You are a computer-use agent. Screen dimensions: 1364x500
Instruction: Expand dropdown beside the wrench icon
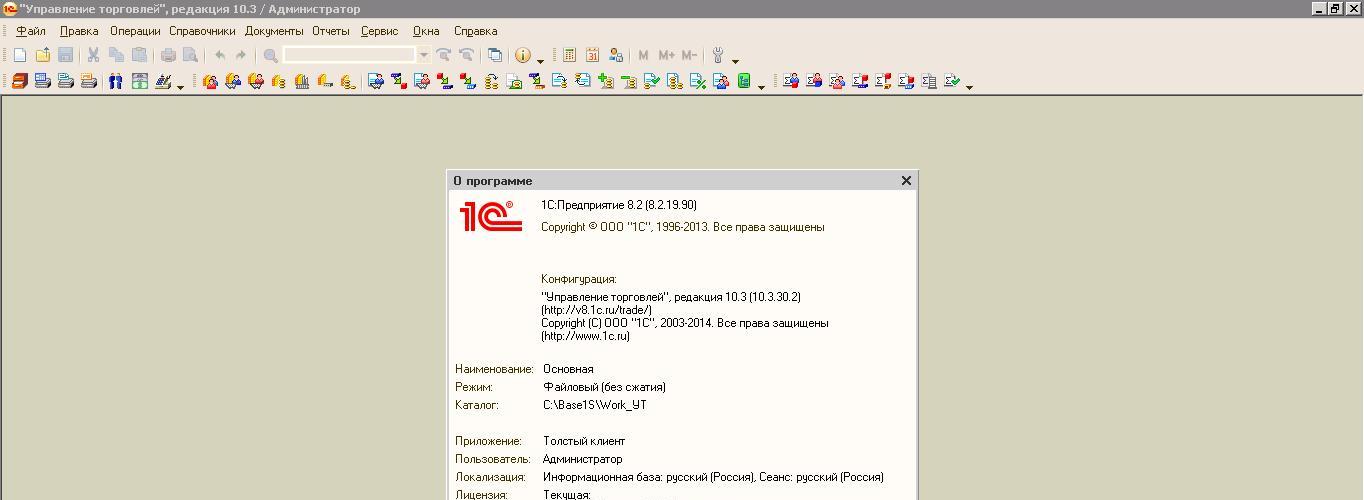(735, 61)
